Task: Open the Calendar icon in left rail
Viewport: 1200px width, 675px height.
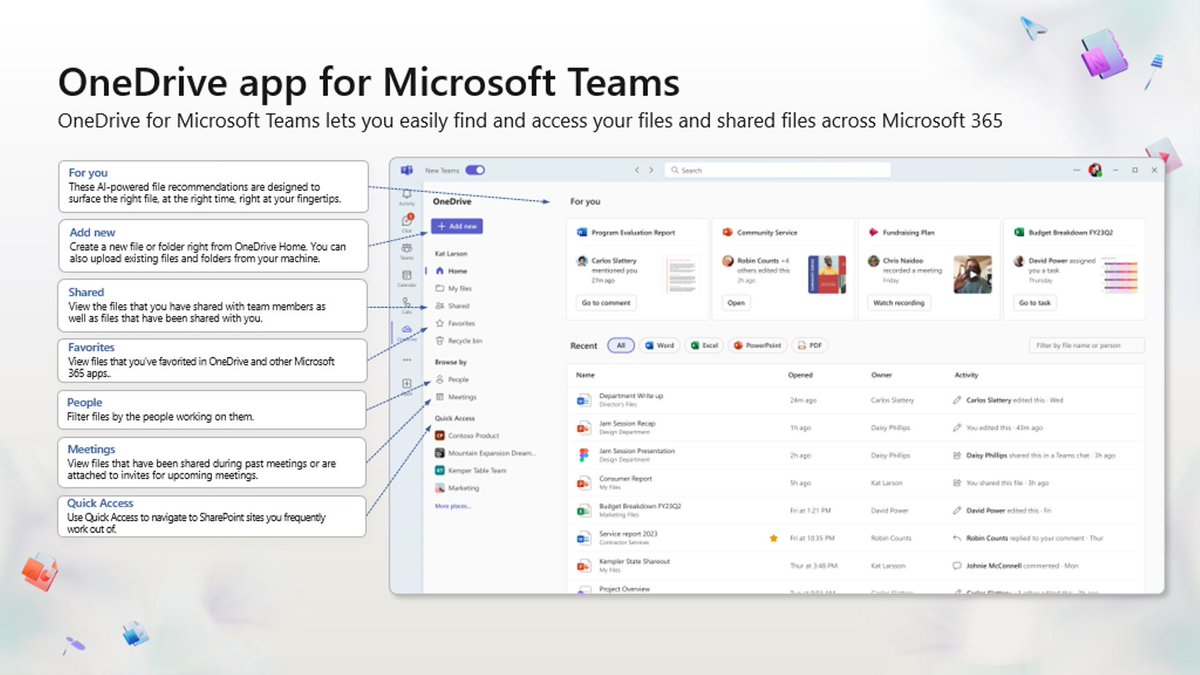Action: (x=407, y=276)
